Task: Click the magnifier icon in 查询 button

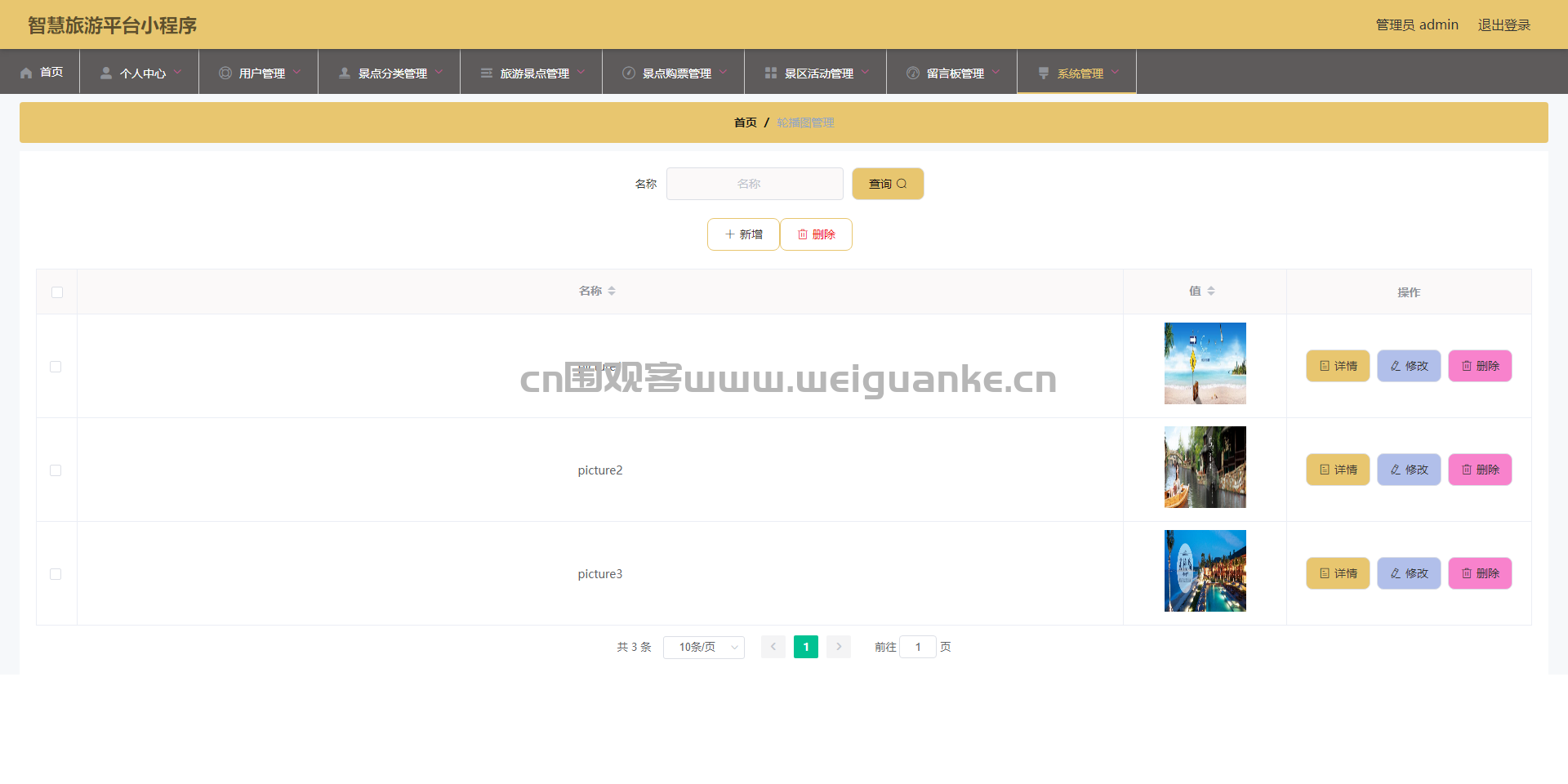Action: coord(902,184)
